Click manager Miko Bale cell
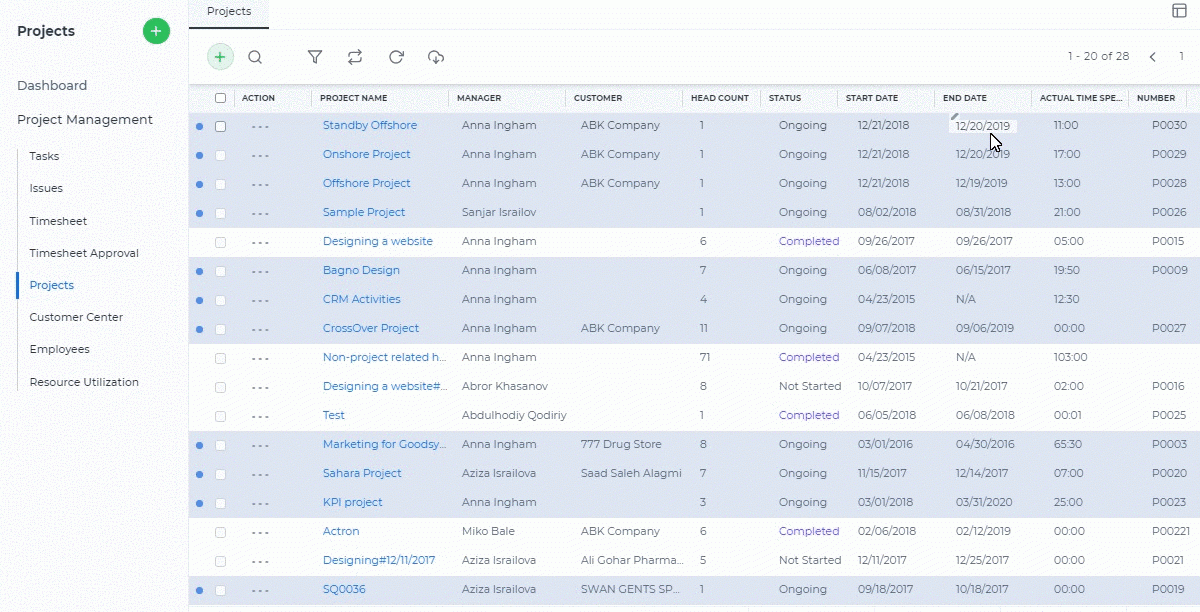This screenshot has height=612, width=1200. click(489, 531)
